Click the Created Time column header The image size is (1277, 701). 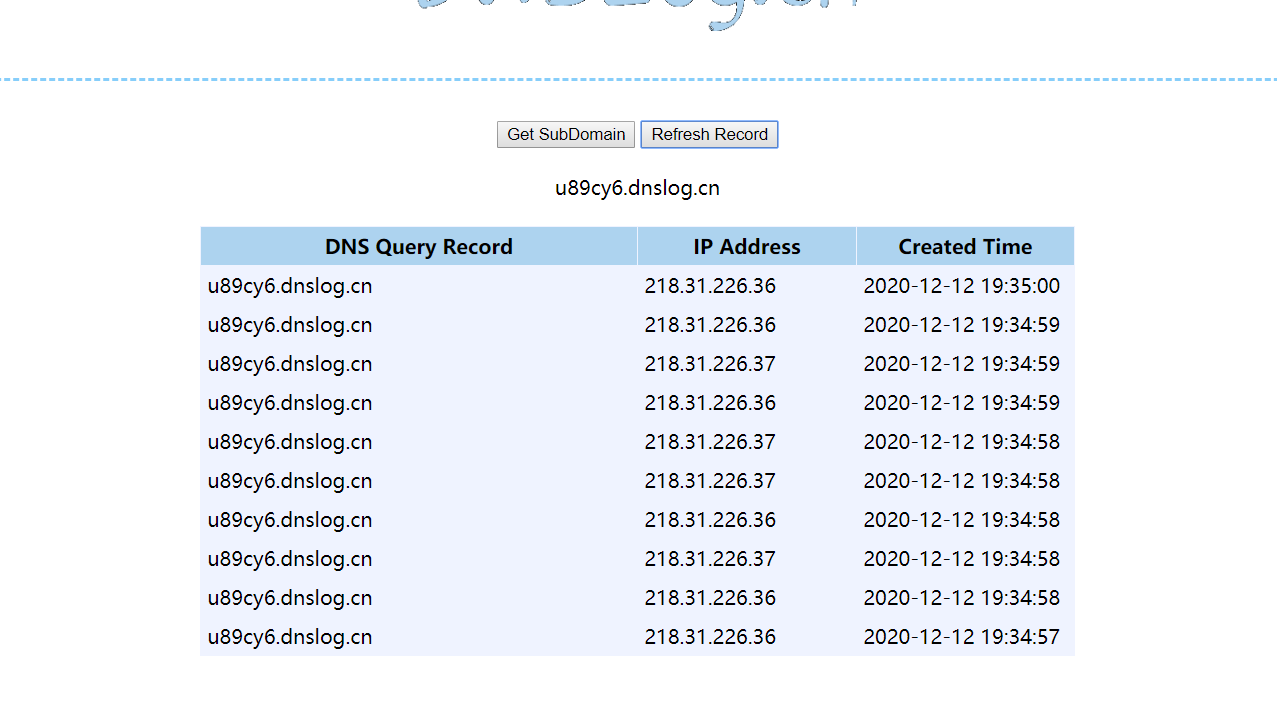point(964,247)
